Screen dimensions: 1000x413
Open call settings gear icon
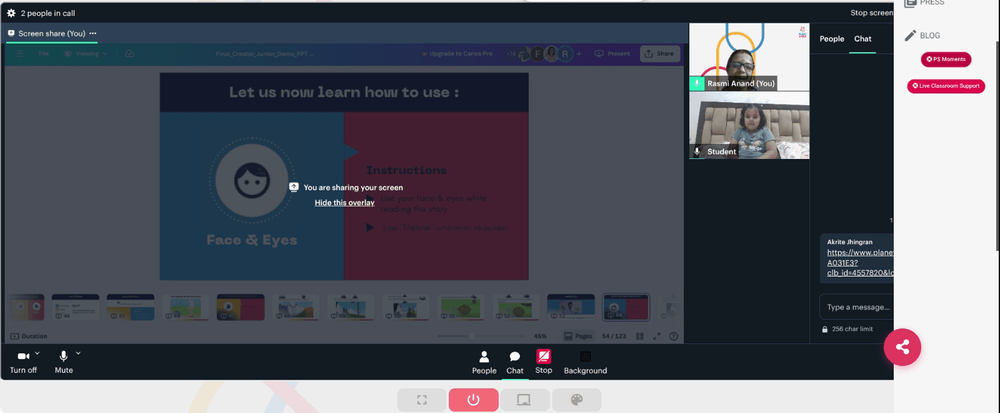11,13
